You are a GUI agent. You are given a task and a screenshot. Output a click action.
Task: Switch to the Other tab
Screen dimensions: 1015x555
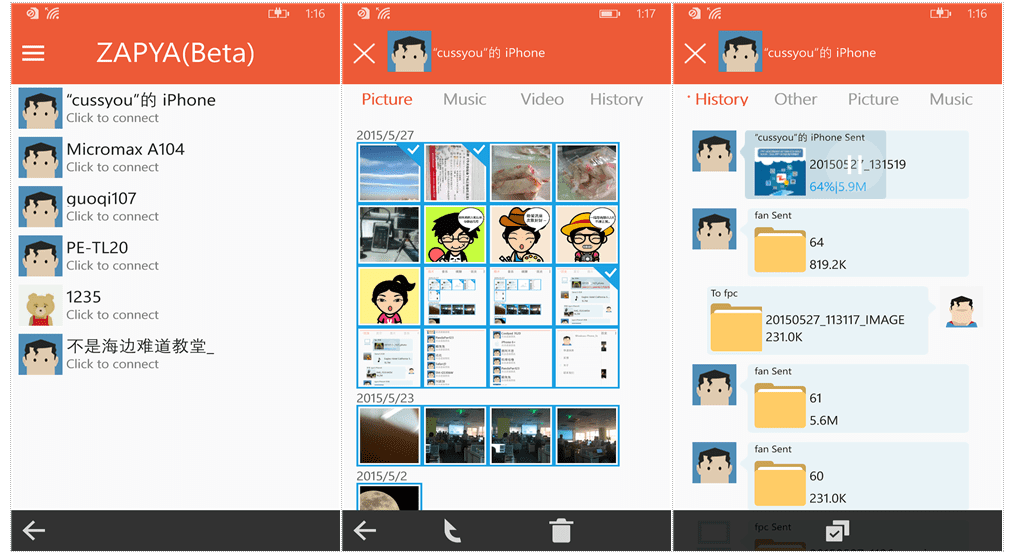tap(796, 99)
